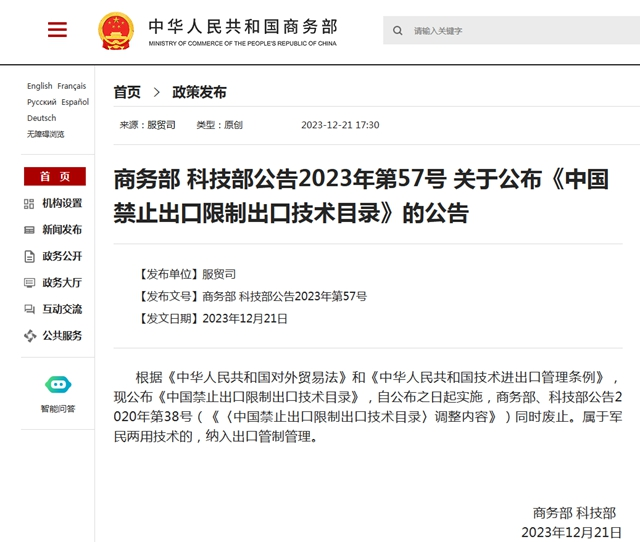Click the 政策发布 breadcrumb link
The width and height of the screenshot is (640, 542).
coord(199,92)
